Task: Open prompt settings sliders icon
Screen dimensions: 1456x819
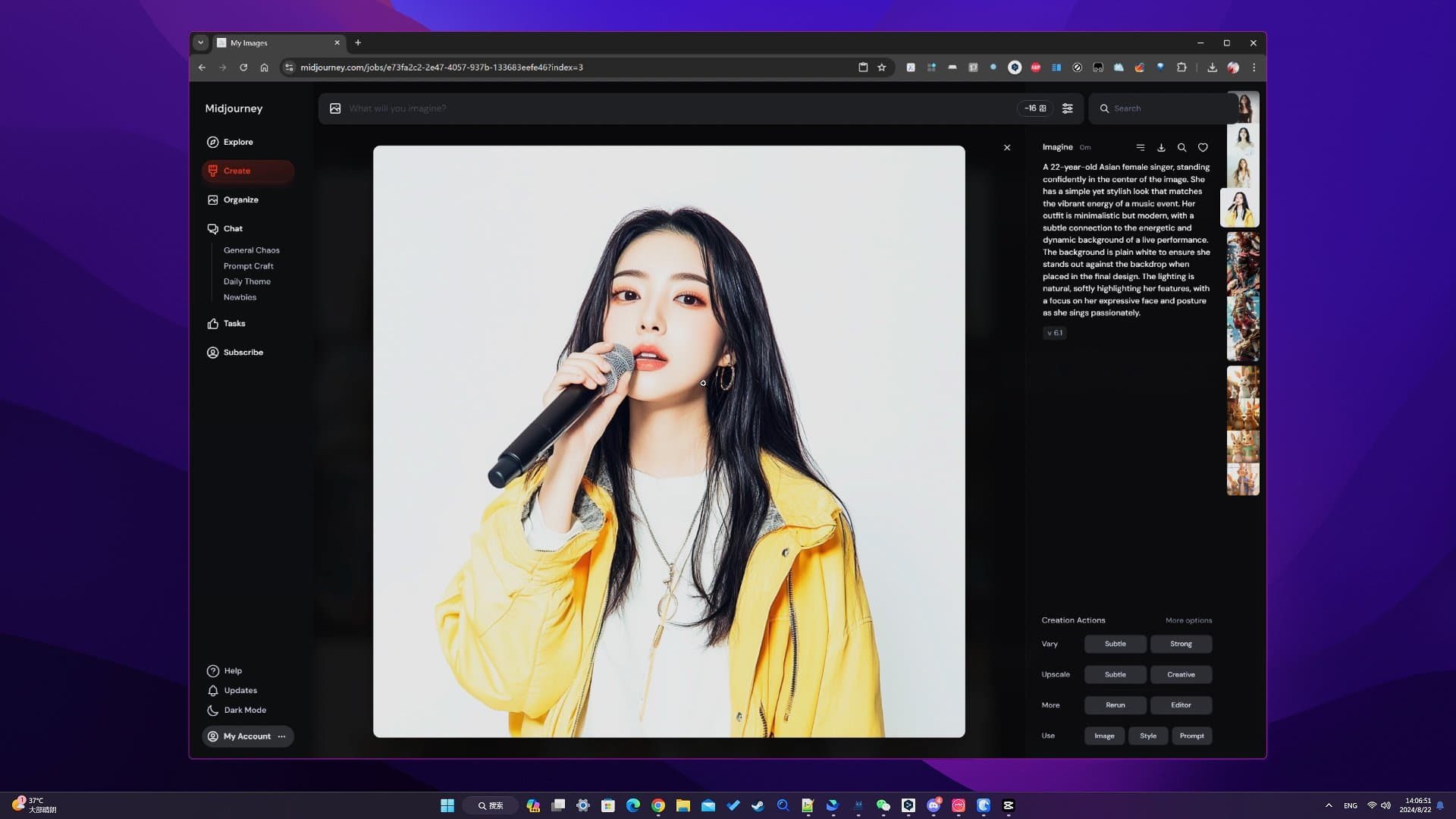Action: 1067,108
